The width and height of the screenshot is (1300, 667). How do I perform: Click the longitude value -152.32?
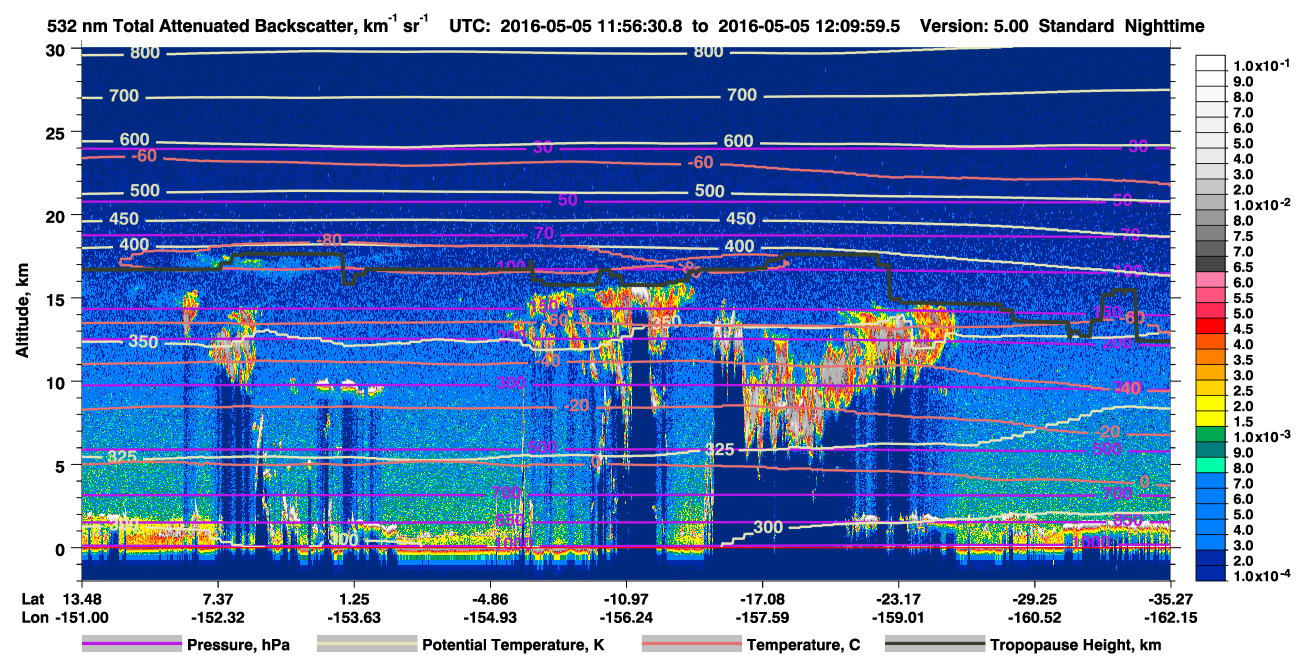pos(217,617)
